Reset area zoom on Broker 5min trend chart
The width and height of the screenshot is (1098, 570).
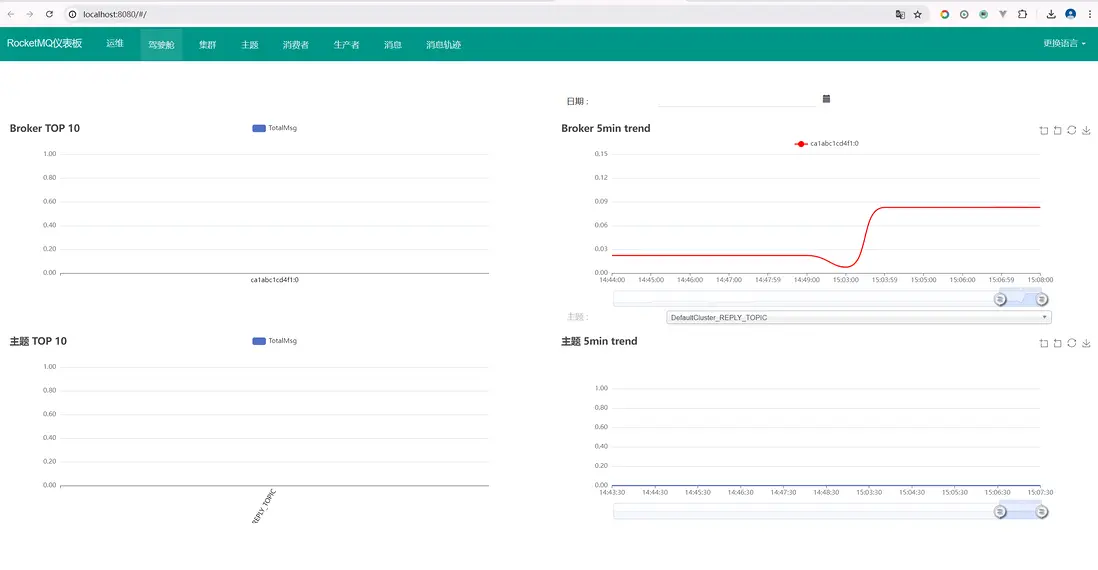1057,130
